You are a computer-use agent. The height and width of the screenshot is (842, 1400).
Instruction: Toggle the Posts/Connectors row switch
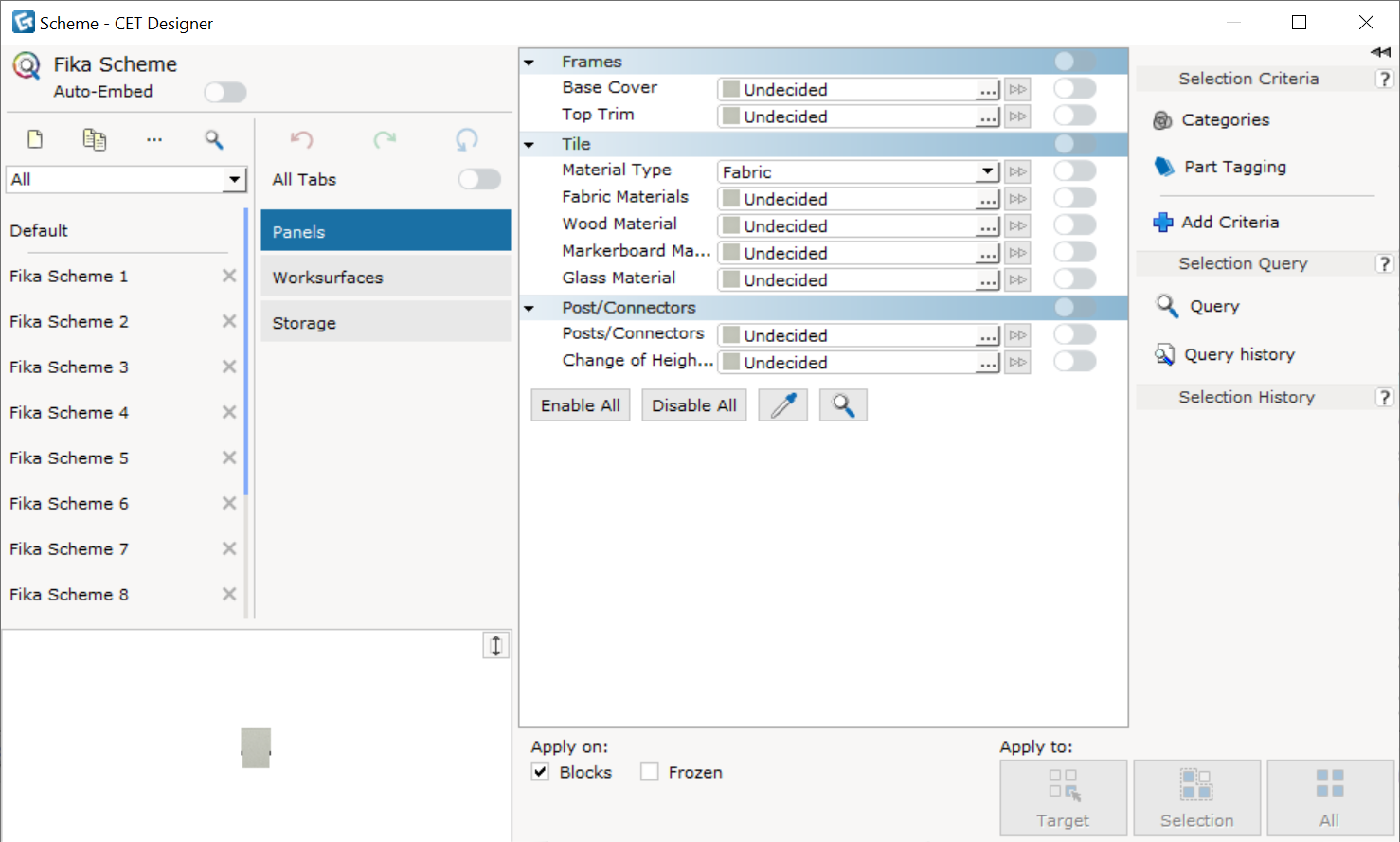point(1075,334)
